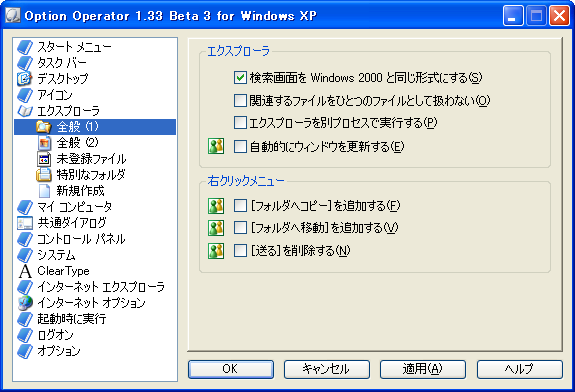Click the 特別なフォルダ folder icon
575x392 pixels.
click(x=44, y=175)
